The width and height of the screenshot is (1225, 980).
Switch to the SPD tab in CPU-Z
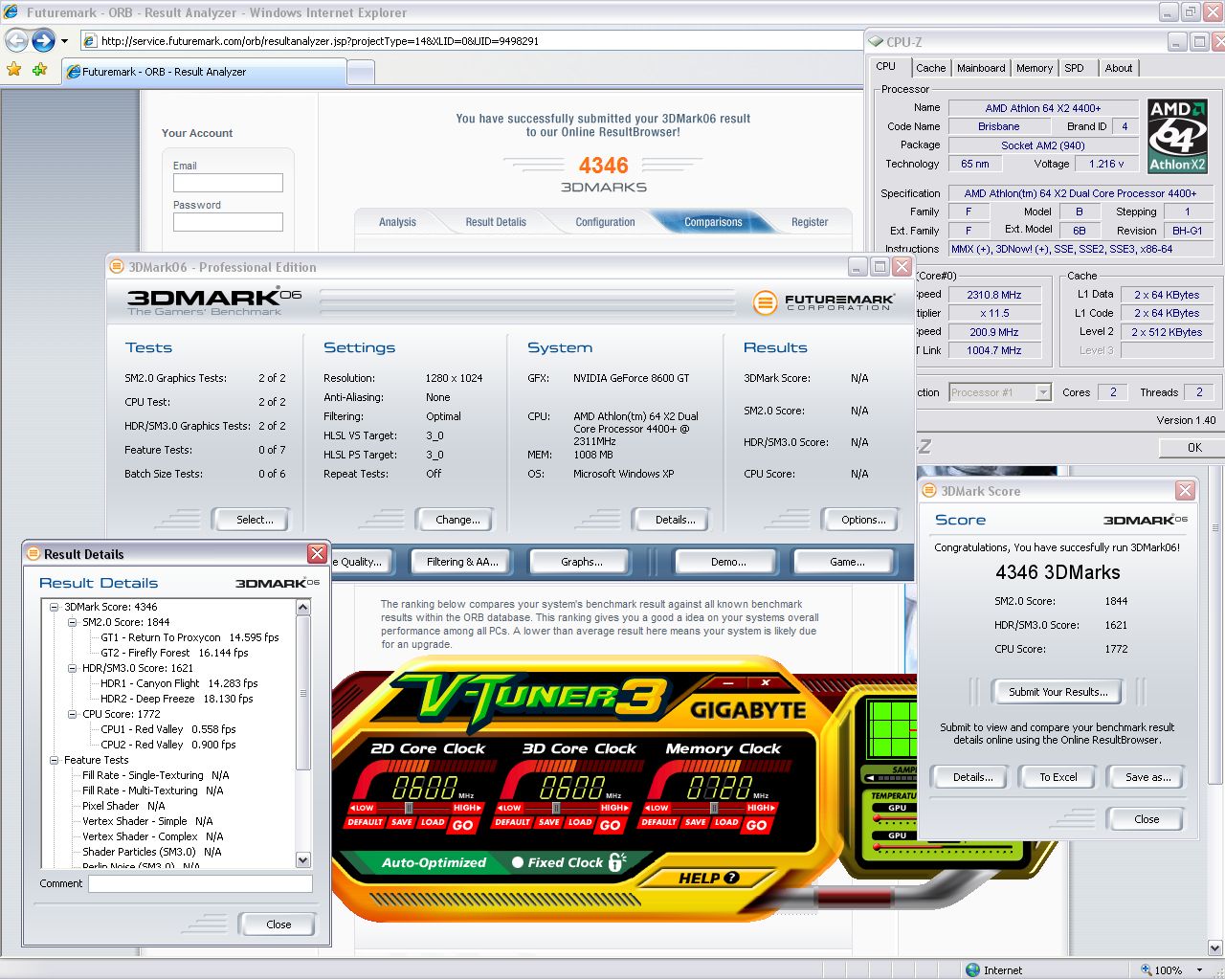(1075, 68)
